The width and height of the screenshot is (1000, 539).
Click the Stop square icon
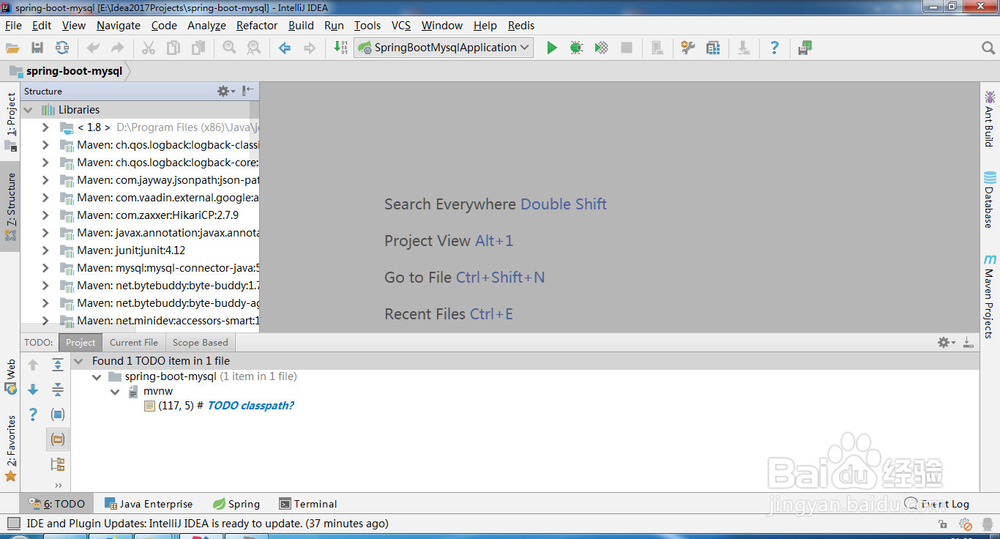(x=626, y=48)
